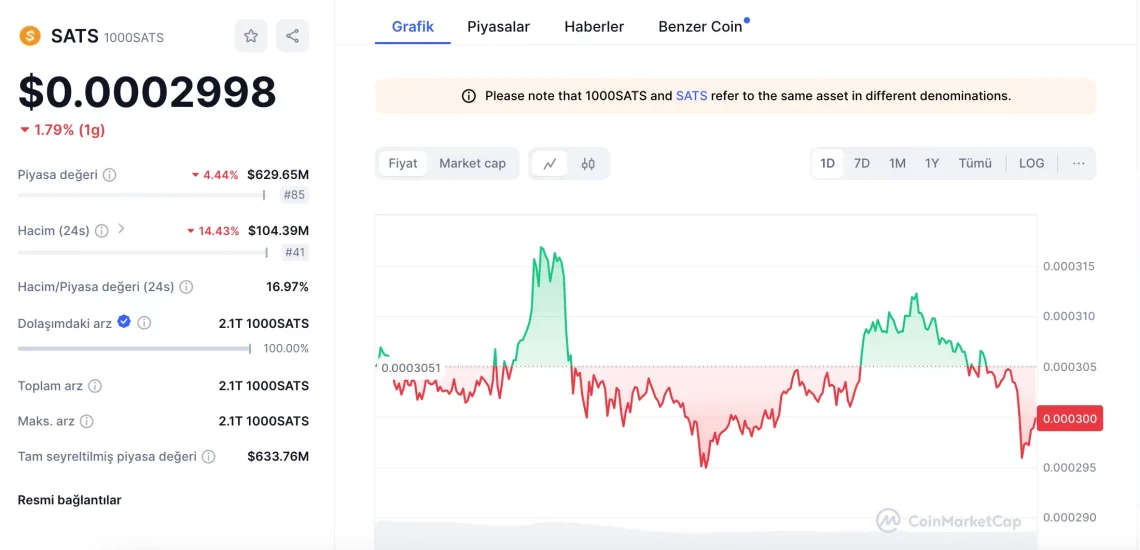Expand Hacim (24s) chevron arrow
This screenshot has width=1140, height=550.
pos(121,229)
